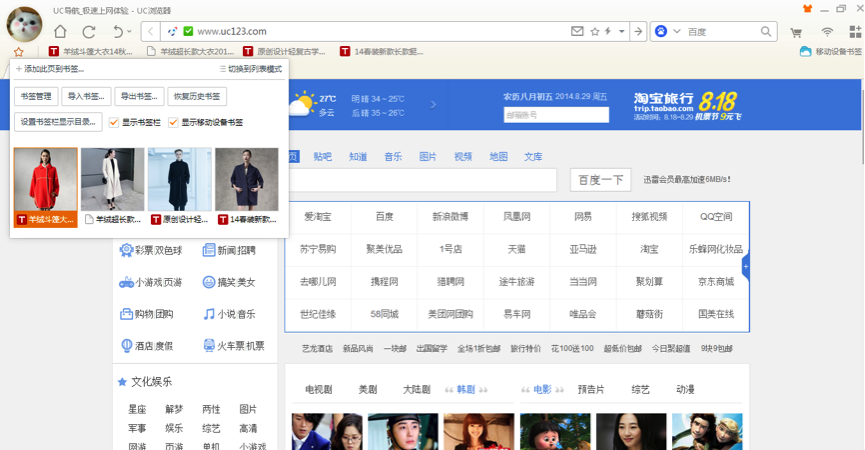Expand site grid with blue plus side tab
The width and height of the screenshot is (865, 450).
(745, 267)
